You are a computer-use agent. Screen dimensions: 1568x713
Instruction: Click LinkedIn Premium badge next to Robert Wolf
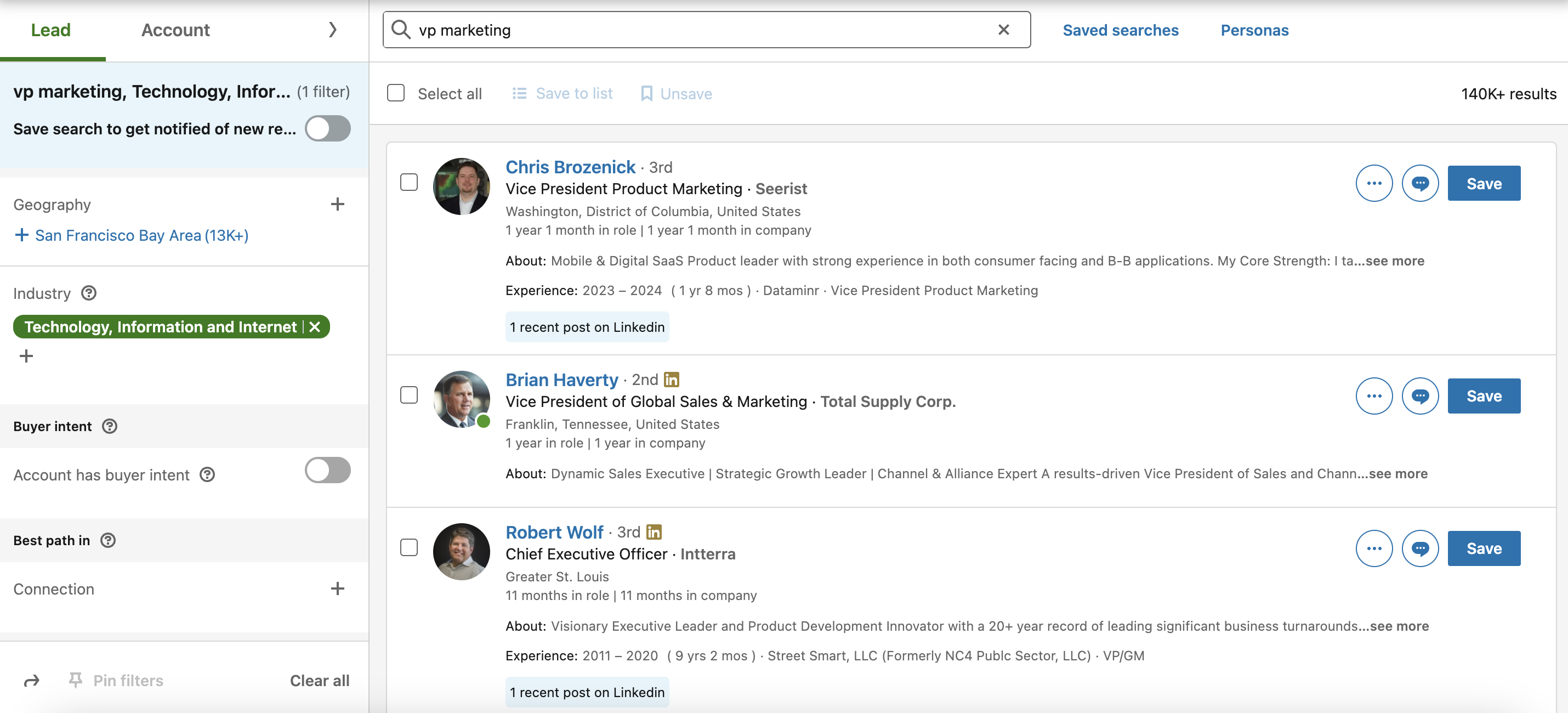pos(654,532)
